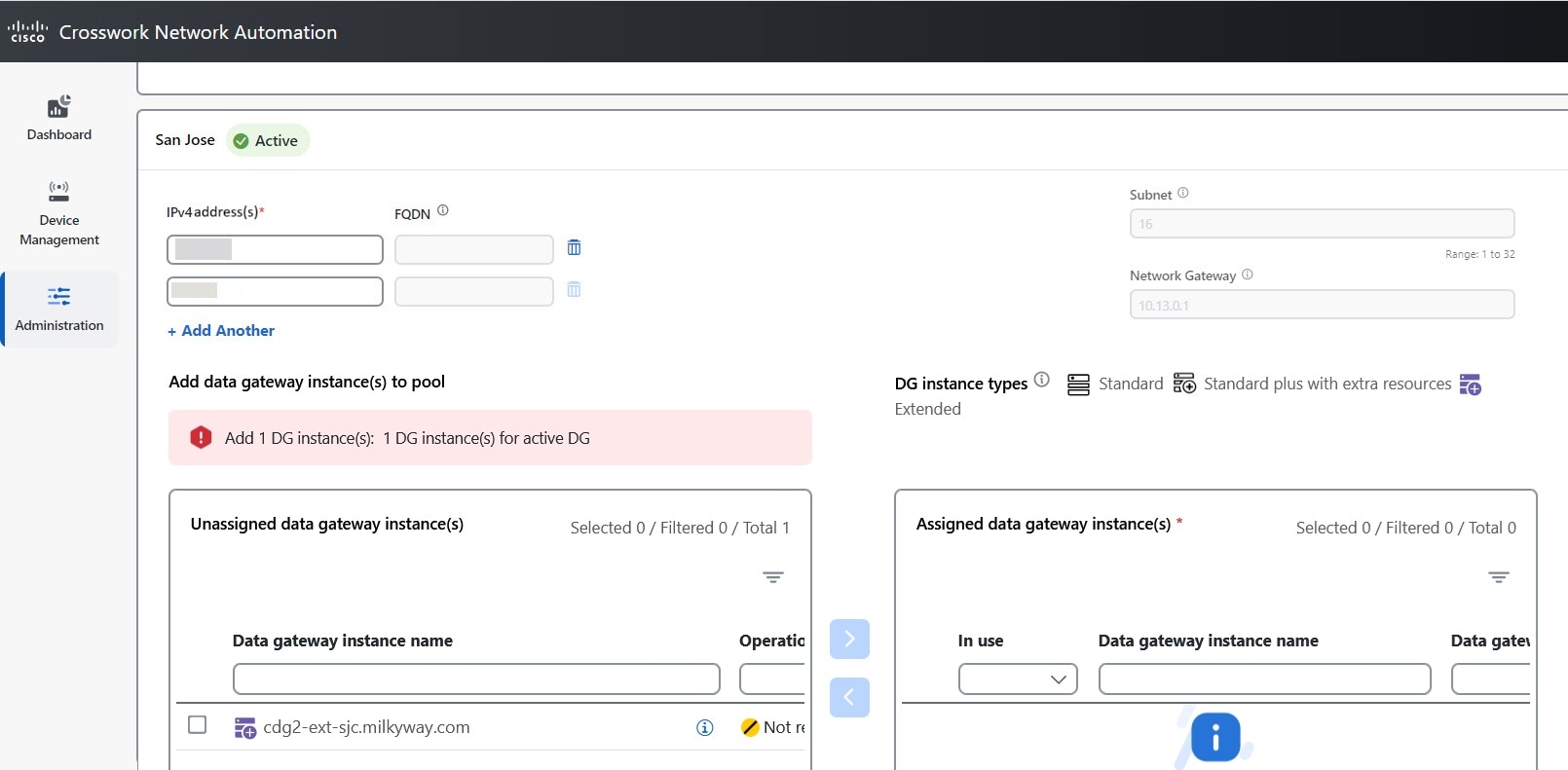Move selected instance to assigned list

tap(849, 639)
